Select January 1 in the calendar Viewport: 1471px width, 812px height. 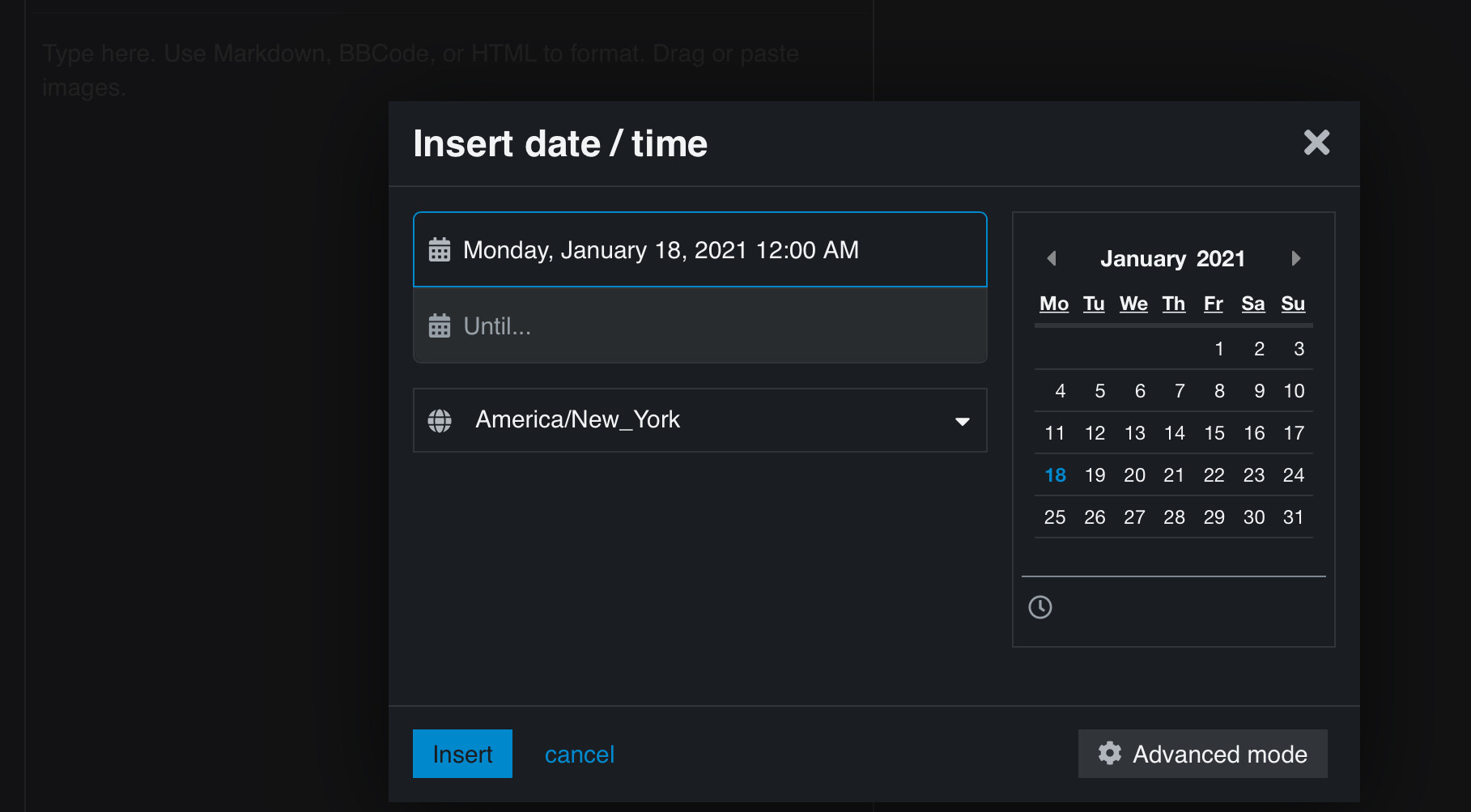pyautogui.click(x=1218, y=349)
